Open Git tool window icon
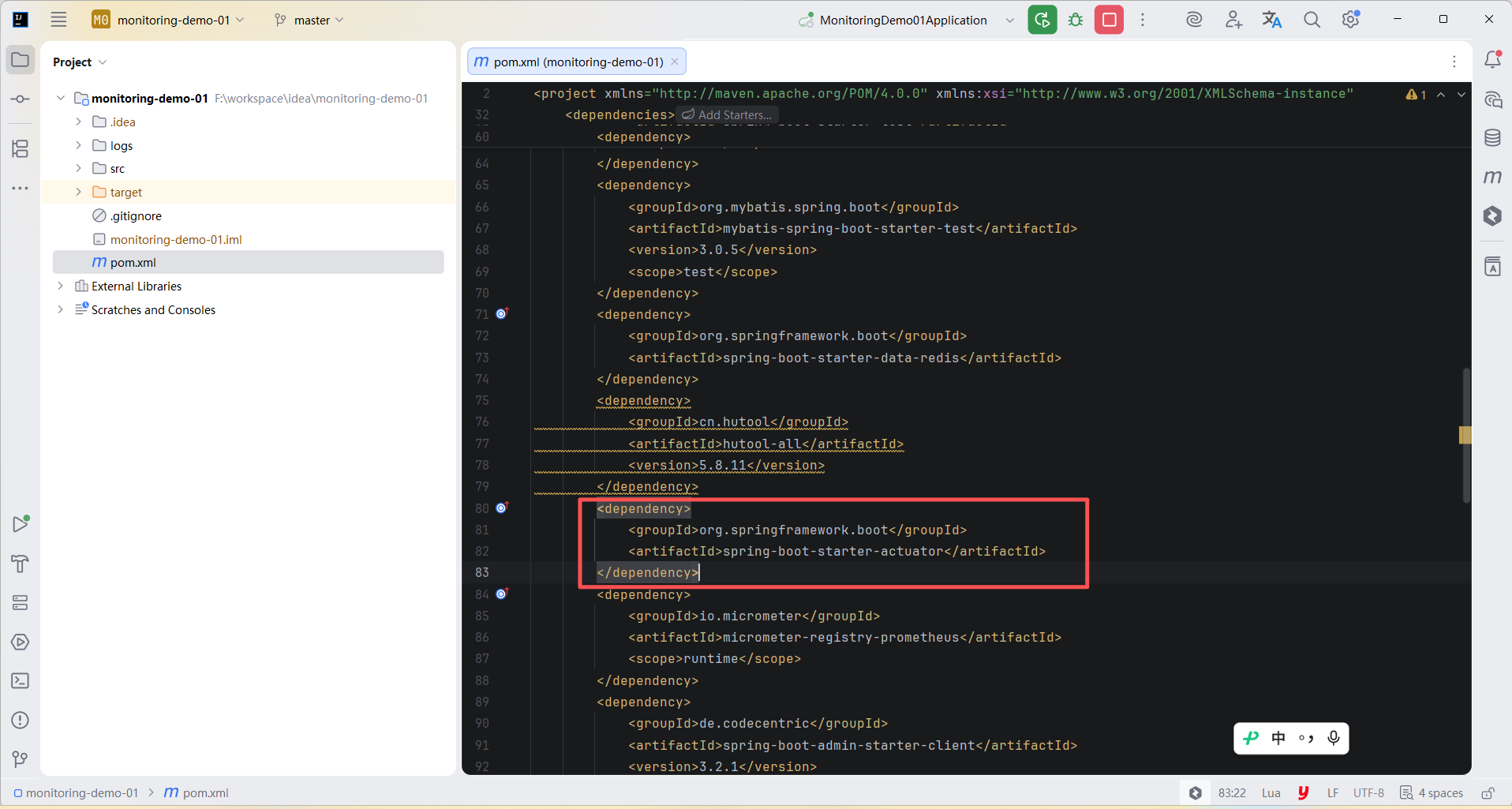The image size is (1512, 809). (21, 758)
